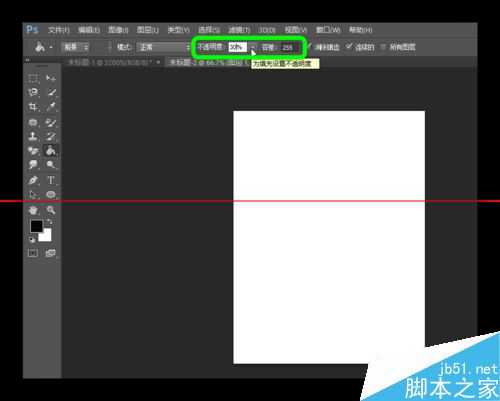Select the Clone Stamp tool

pos(33,136)
